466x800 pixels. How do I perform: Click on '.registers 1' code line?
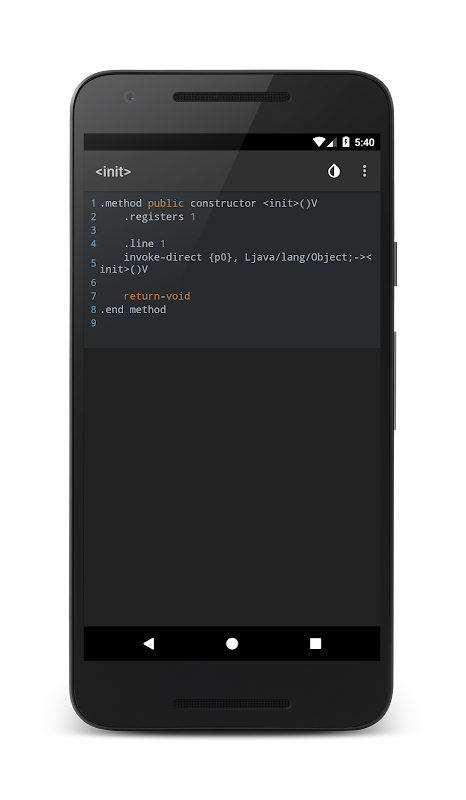pos(160,217)
